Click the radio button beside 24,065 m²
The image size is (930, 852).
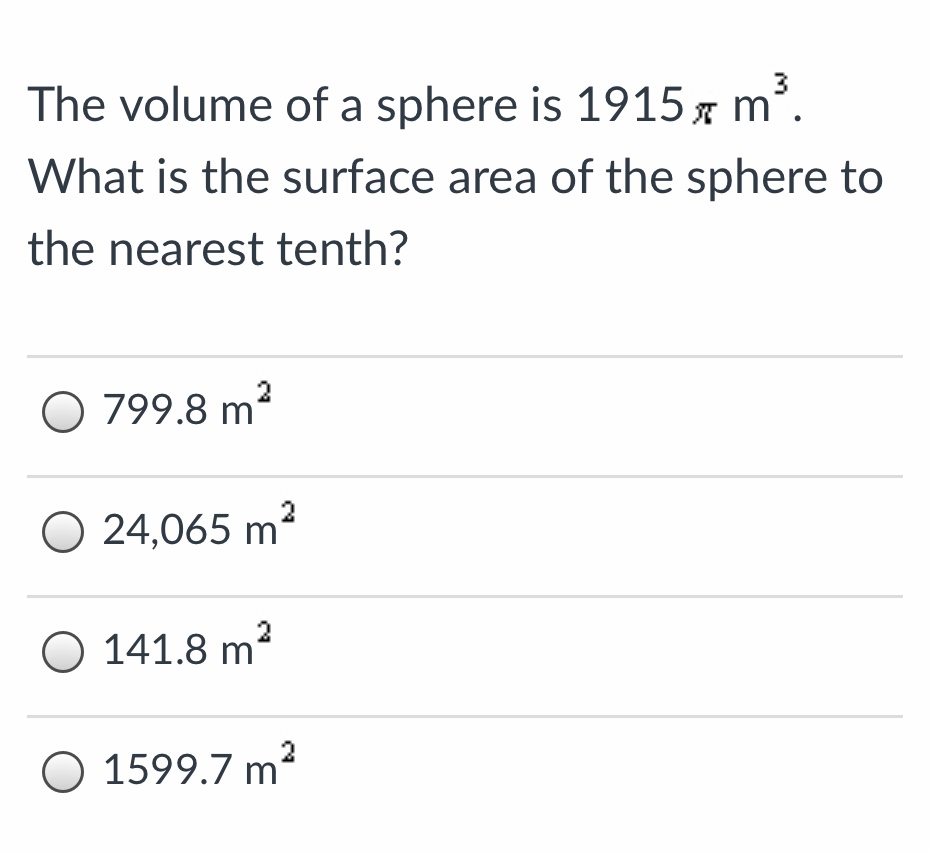tap(63, 531)
